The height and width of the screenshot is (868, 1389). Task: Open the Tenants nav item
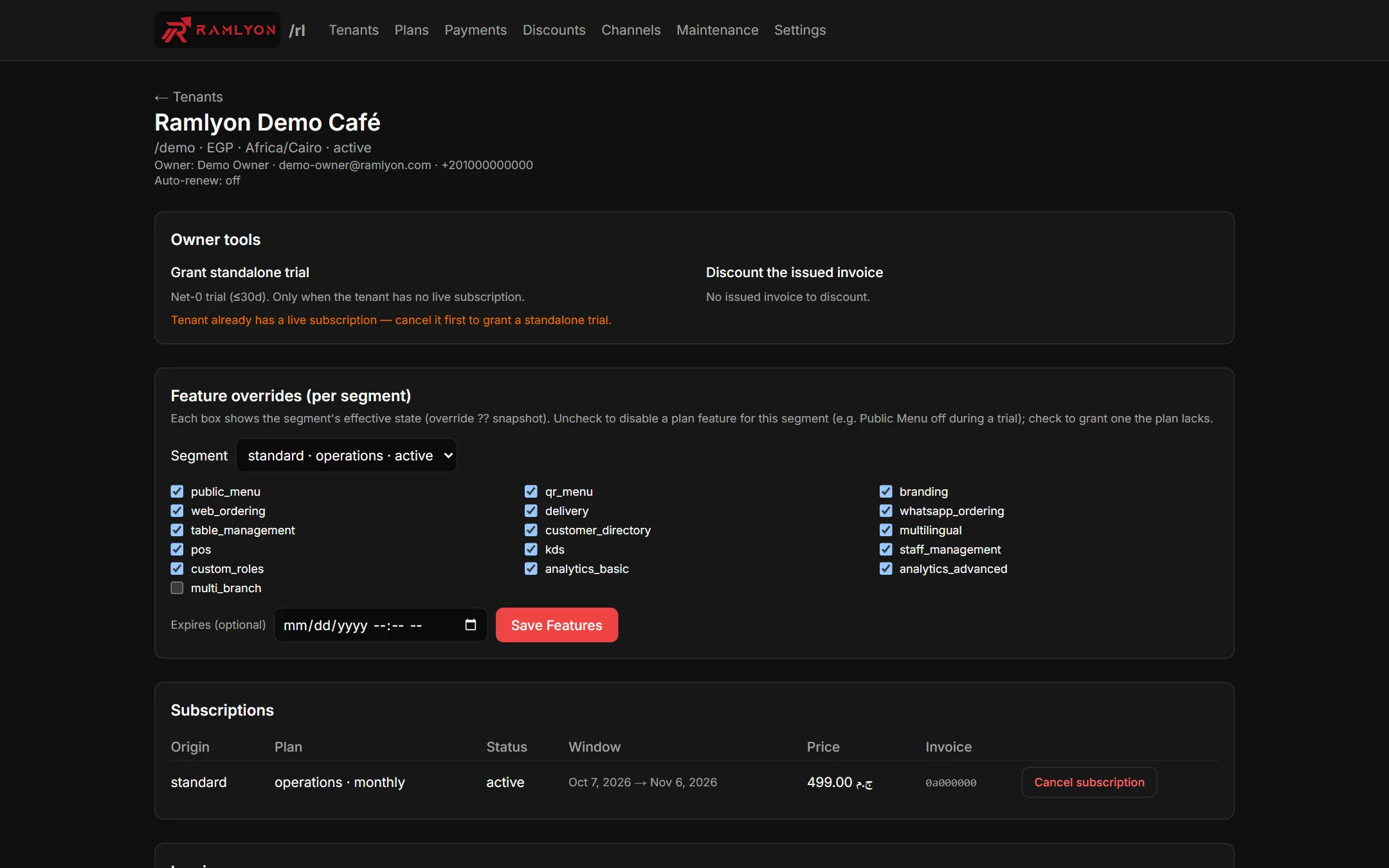pos(354,30)
